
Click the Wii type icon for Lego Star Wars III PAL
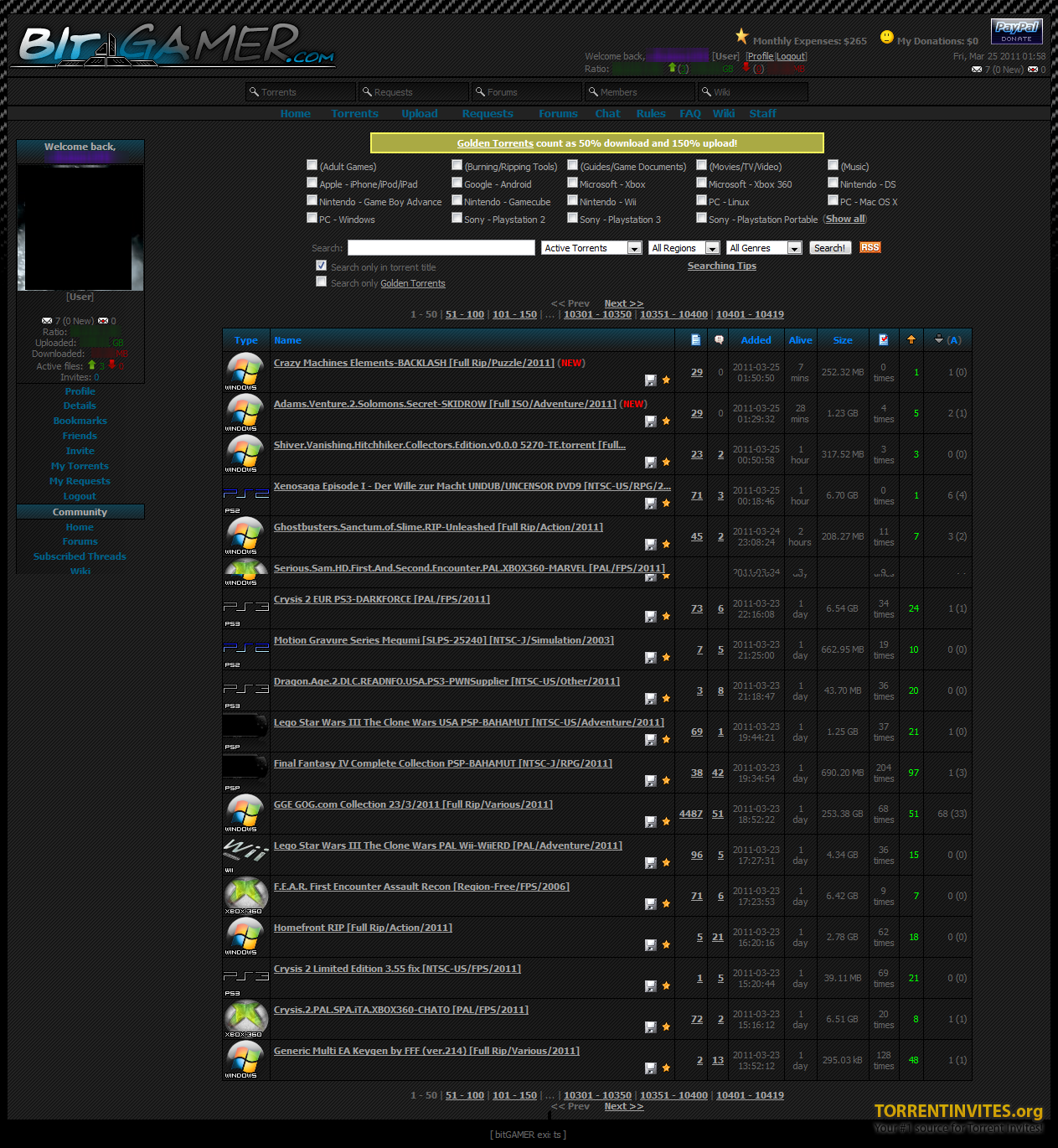pyautogui.click(x=245, y=855)
